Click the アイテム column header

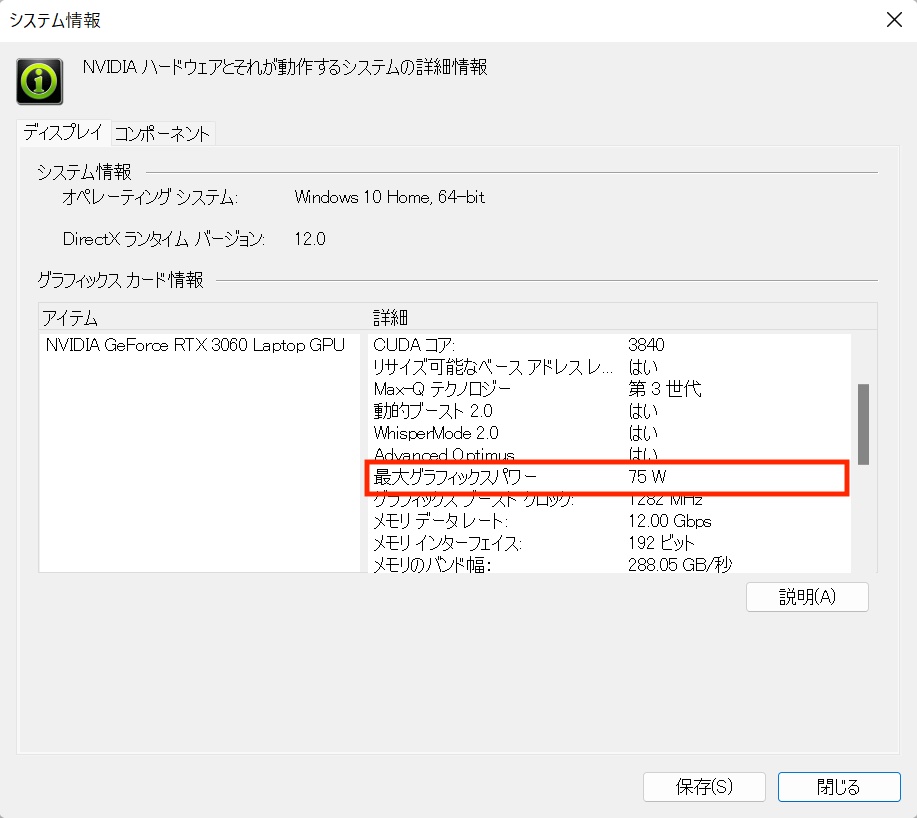coord(204,317)
